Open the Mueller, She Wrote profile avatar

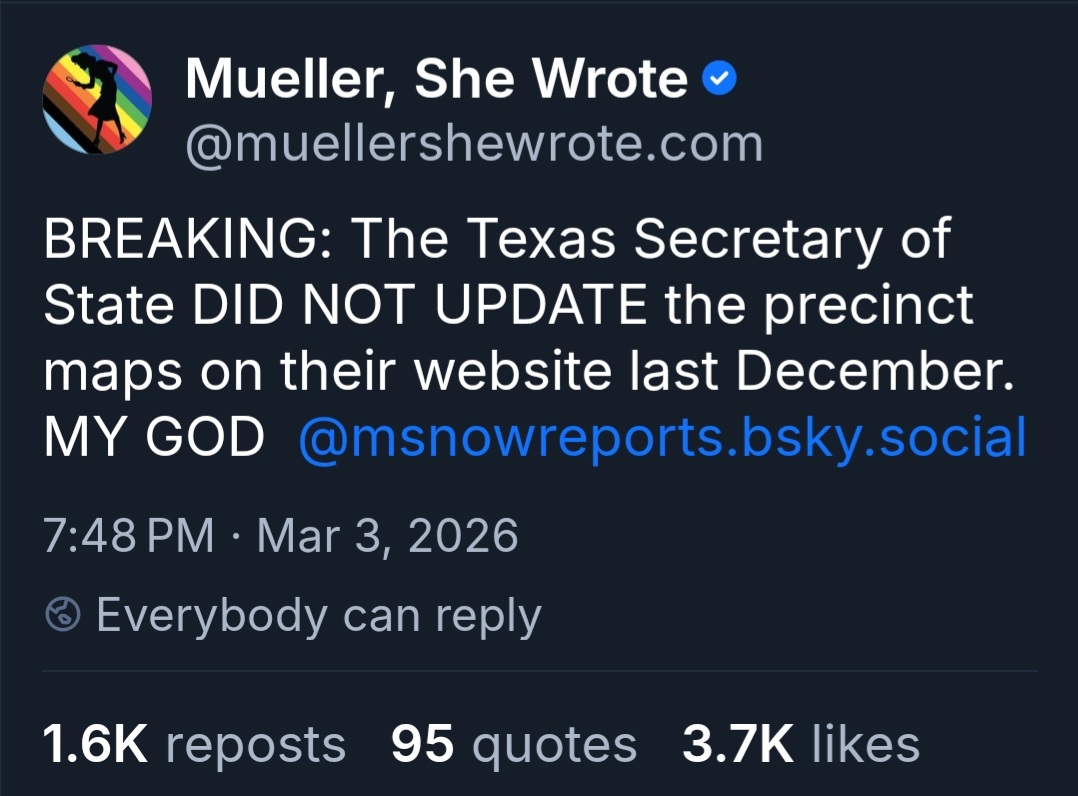point(98,100)
